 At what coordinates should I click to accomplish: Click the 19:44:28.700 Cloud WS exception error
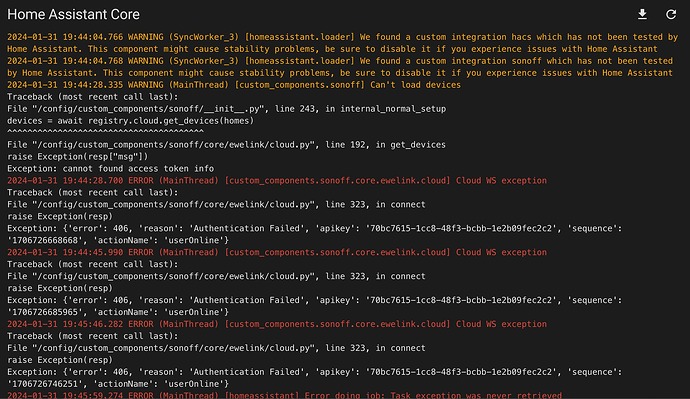277,180
